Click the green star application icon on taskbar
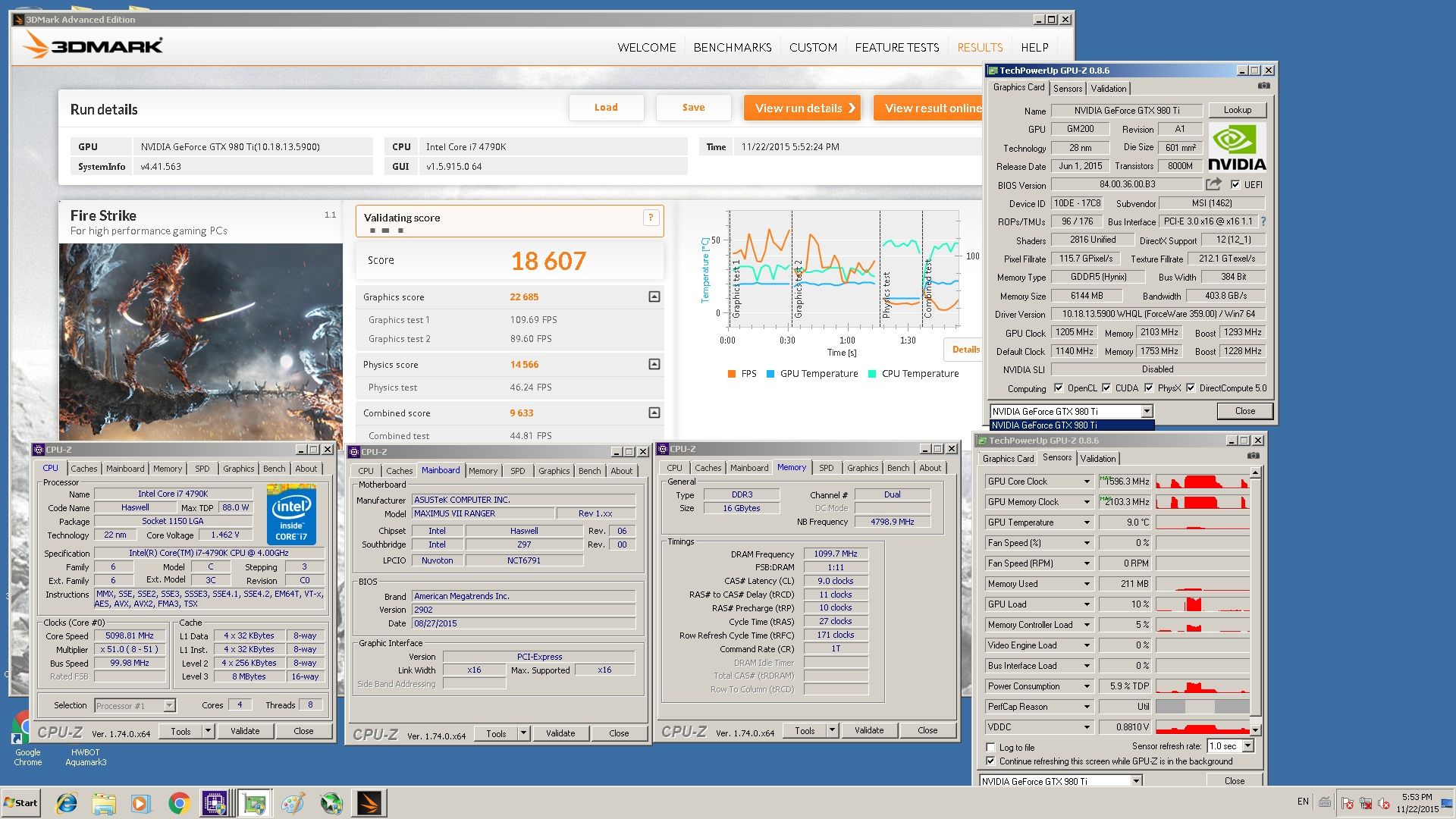Image resolution: width=1456 pixels, height=819 pixels. tap(331, 802)
